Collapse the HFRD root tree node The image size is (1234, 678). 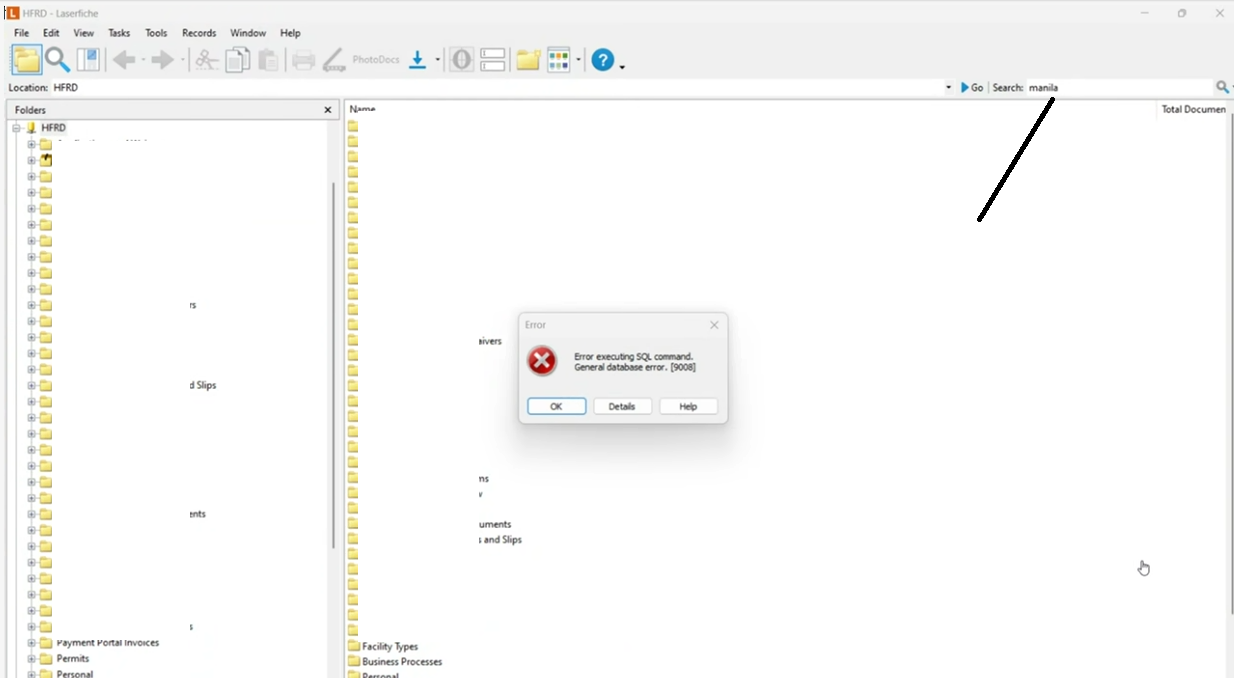coord(16,128)
